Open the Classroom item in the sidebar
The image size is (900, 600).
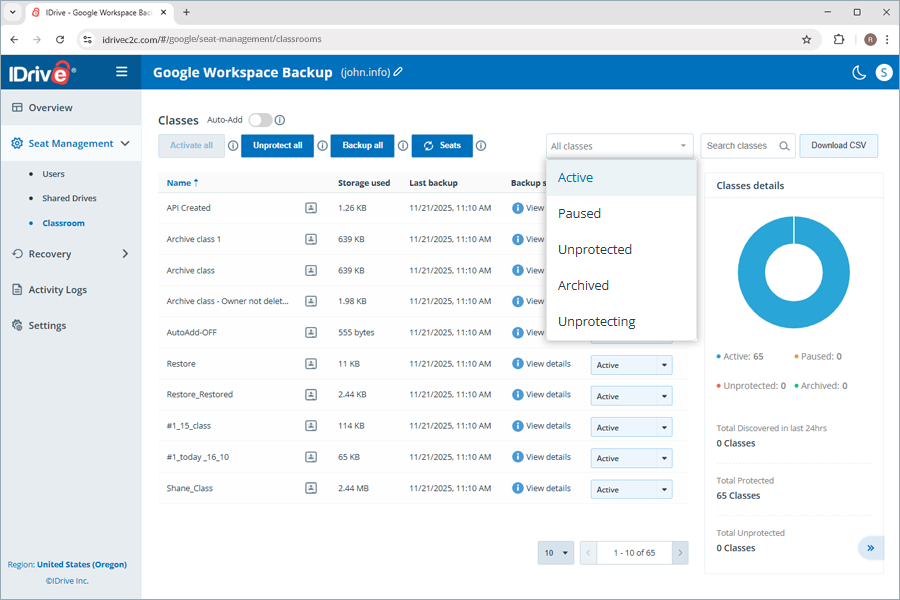62,222
